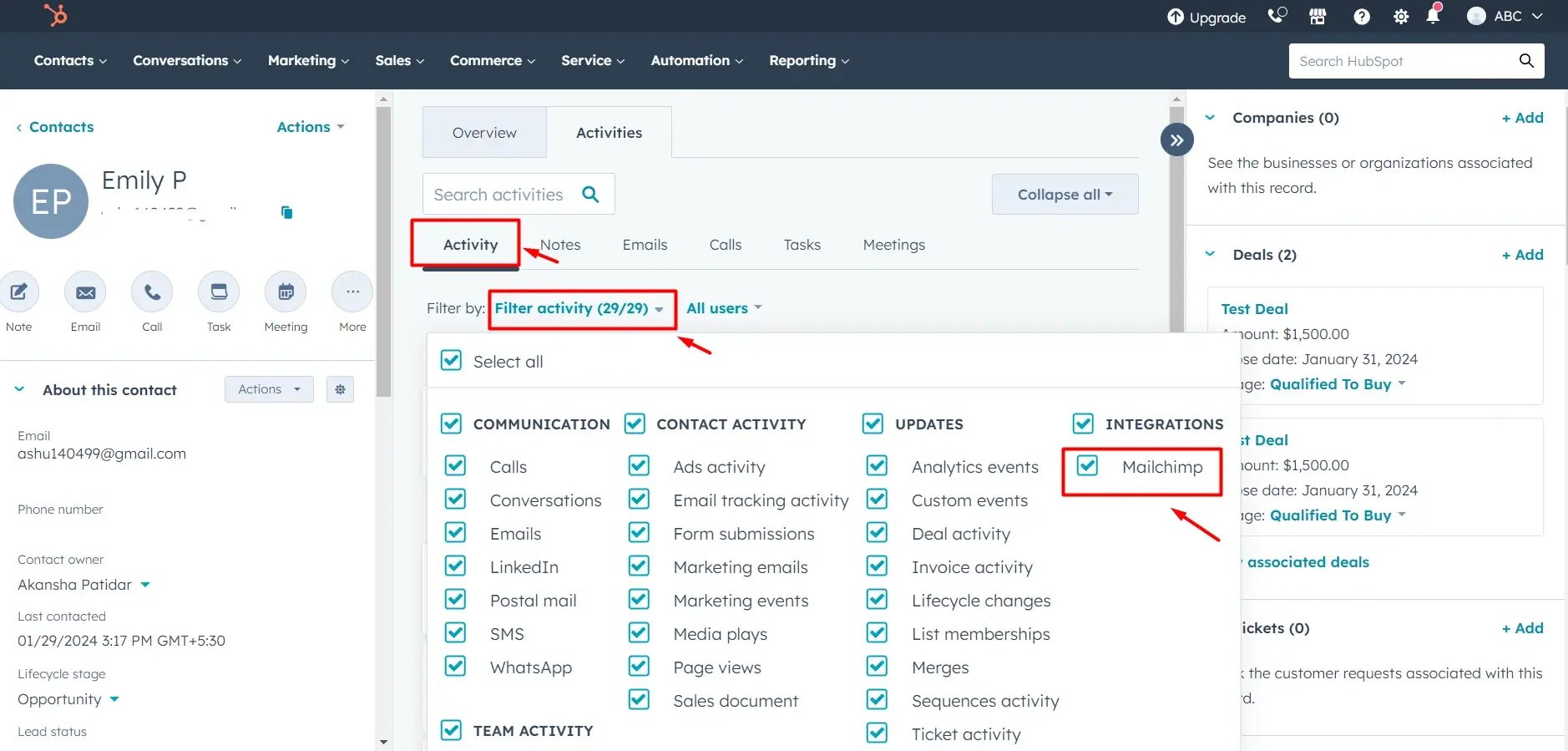Click the Meeting calendar icon button
The height and width of the screenshot is (751, 1568).
[x=286, y=292]
